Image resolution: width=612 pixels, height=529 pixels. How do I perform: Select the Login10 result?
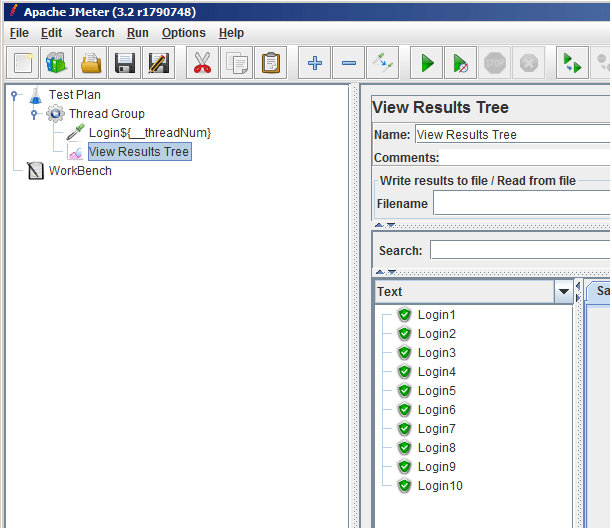[440, 486]
